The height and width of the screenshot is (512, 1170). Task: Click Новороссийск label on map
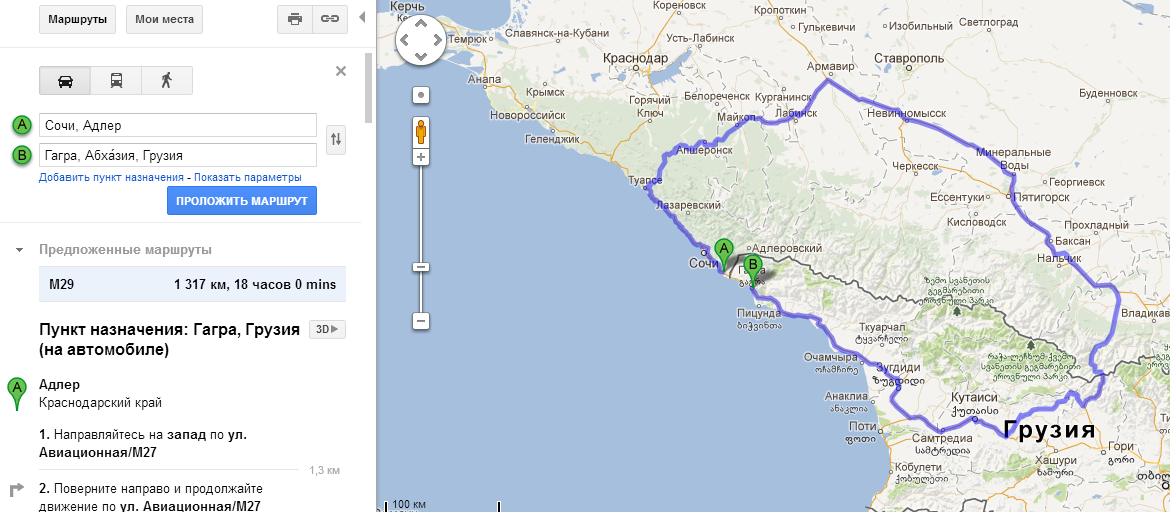[528, 115]
